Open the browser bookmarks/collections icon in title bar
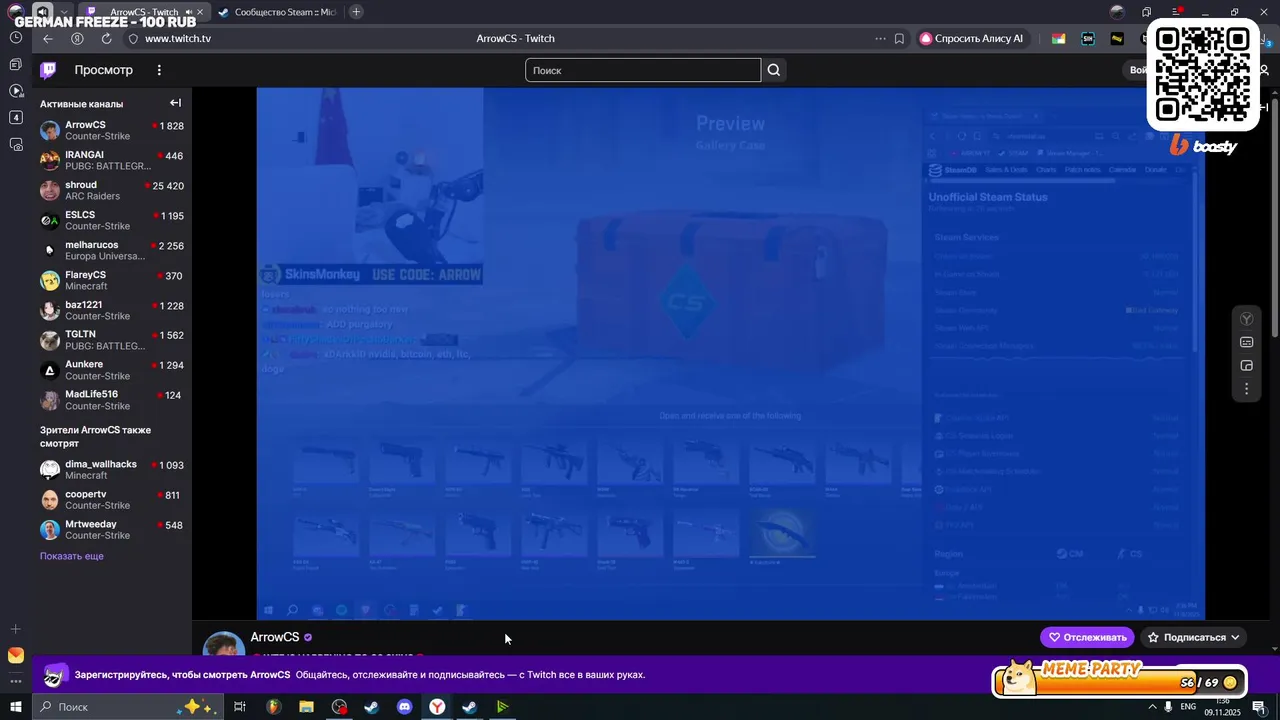This screenshot has width=1280, height=720. pos(1147,12)
